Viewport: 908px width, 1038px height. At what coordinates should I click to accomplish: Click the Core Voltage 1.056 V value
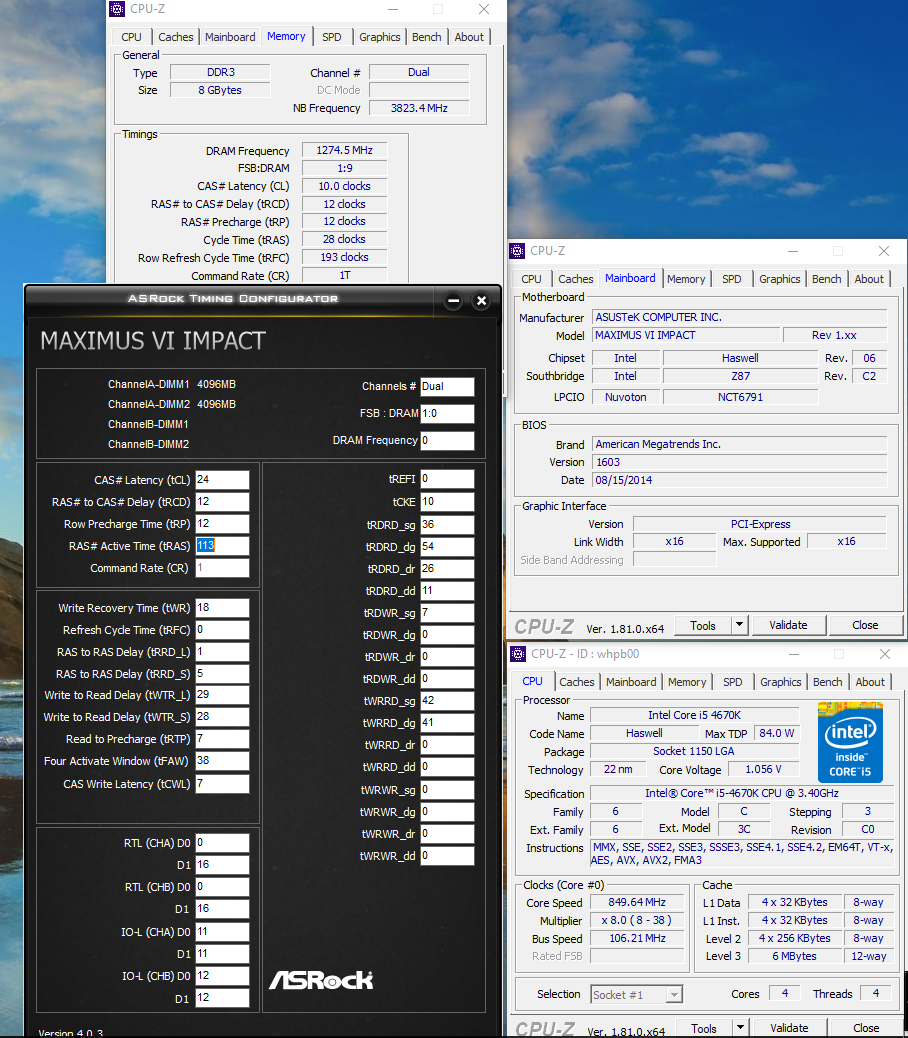[x=763, y=769]
